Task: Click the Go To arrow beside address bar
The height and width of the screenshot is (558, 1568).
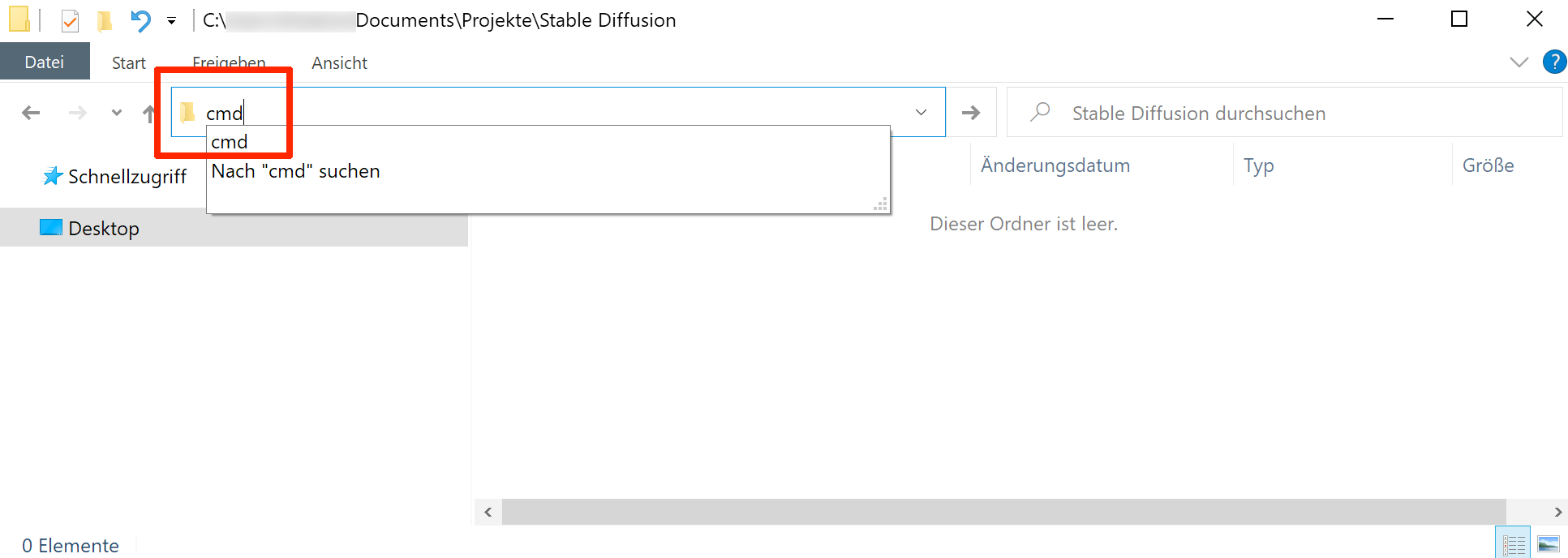Action: [x=971, y=113]
